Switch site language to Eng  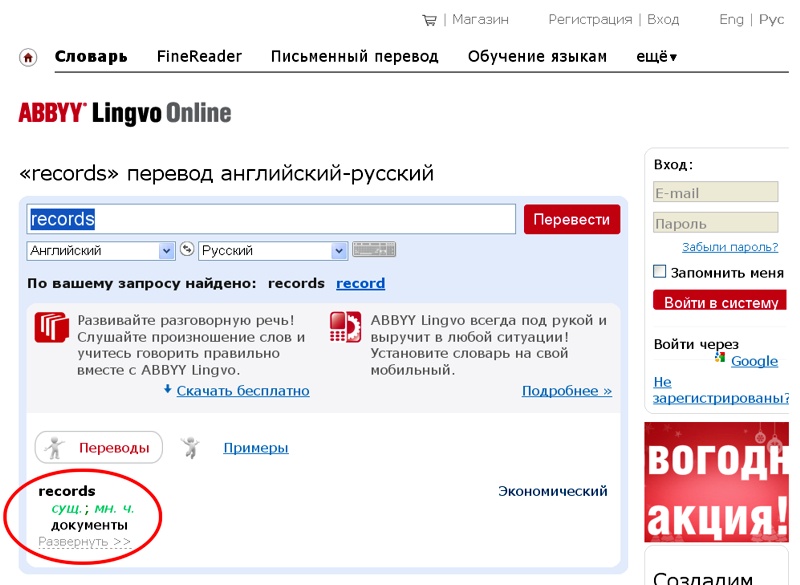point(731,19)
